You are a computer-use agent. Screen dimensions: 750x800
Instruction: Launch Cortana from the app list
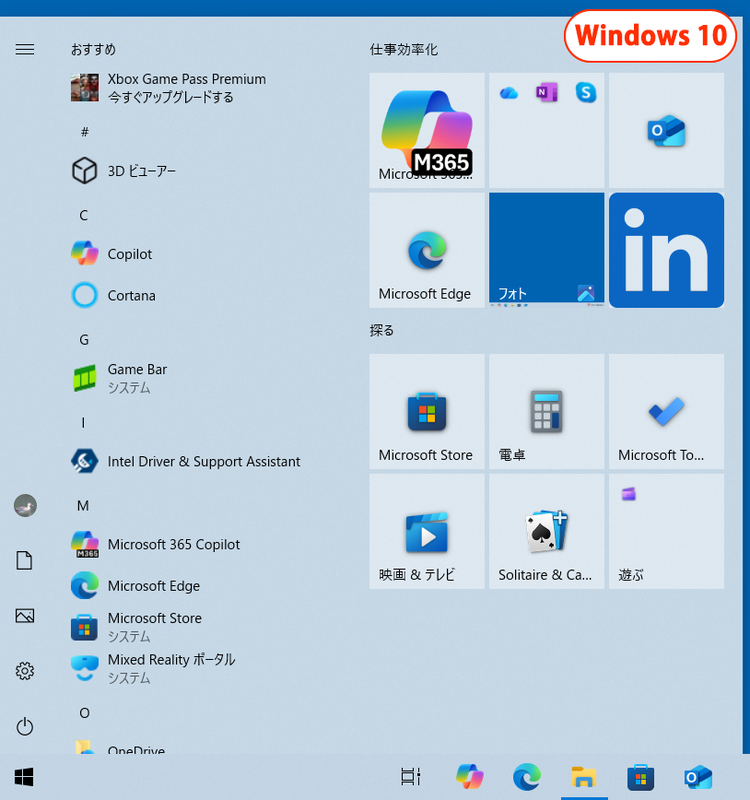[113, 295]
